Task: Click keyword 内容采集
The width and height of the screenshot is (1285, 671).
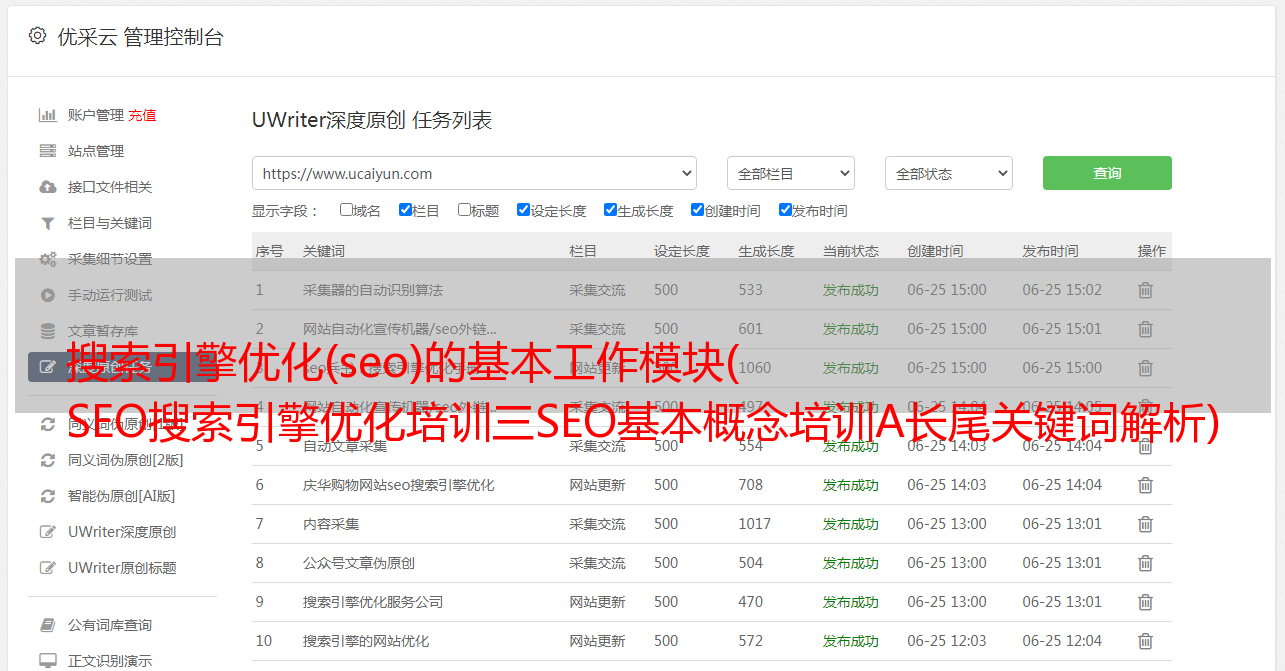Action: (331, 524)
